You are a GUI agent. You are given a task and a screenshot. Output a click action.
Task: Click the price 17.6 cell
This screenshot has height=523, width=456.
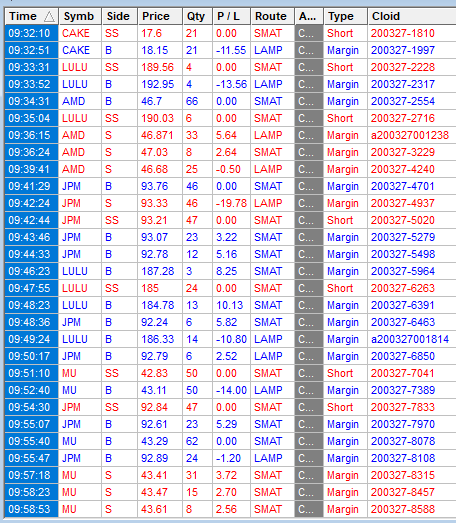tap(160, 33)
